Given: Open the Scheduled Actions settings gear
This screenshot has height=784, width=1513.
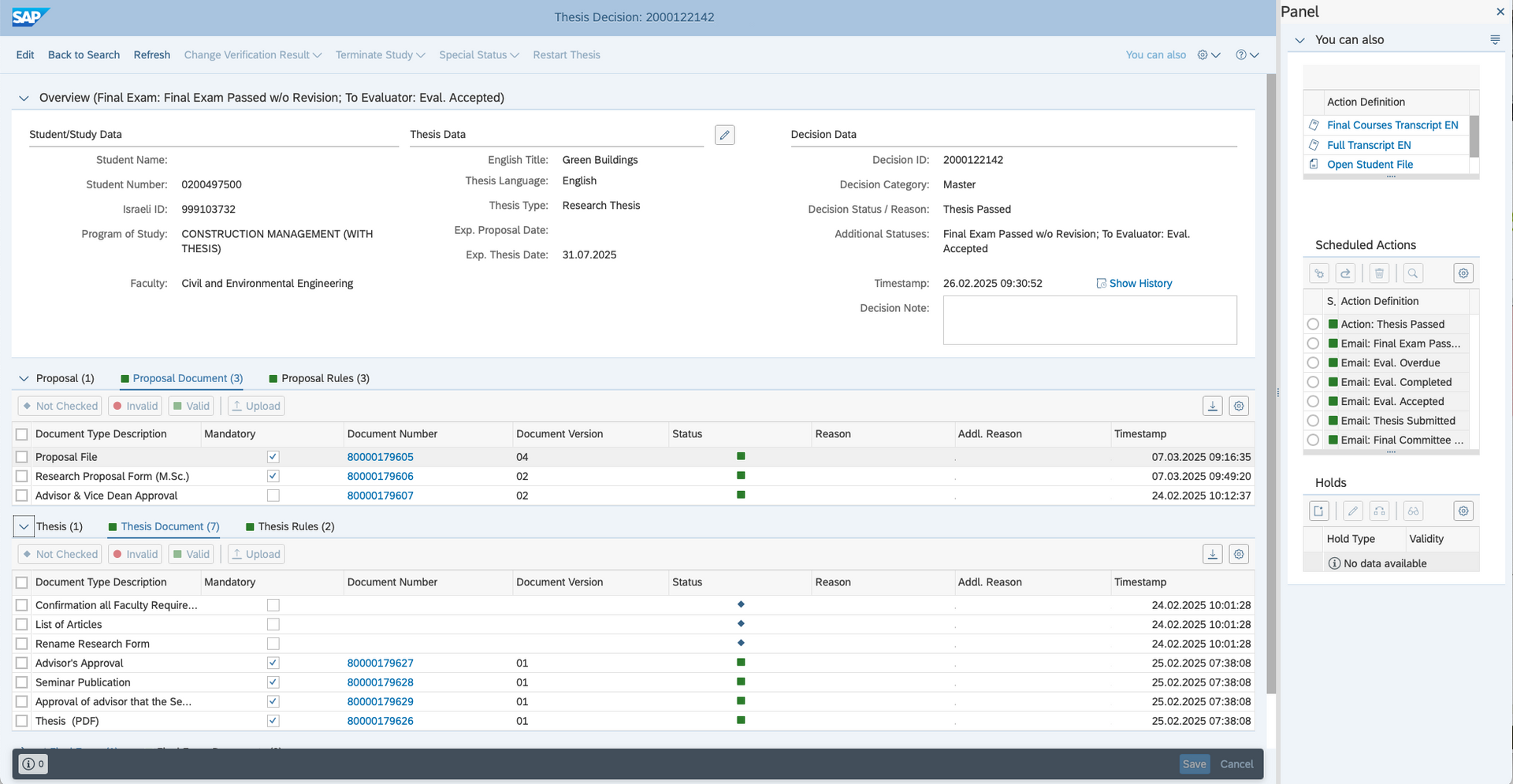Looking at the screenshot, I should (x=1463, y=273).
